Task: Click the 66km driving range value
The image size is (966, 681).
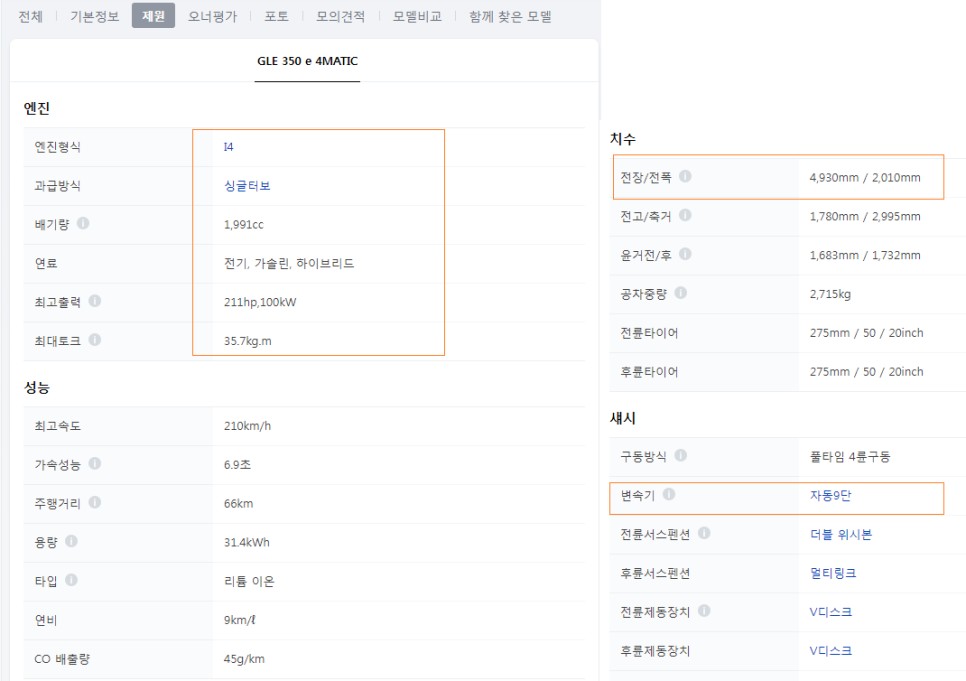Action: point(238,504)
